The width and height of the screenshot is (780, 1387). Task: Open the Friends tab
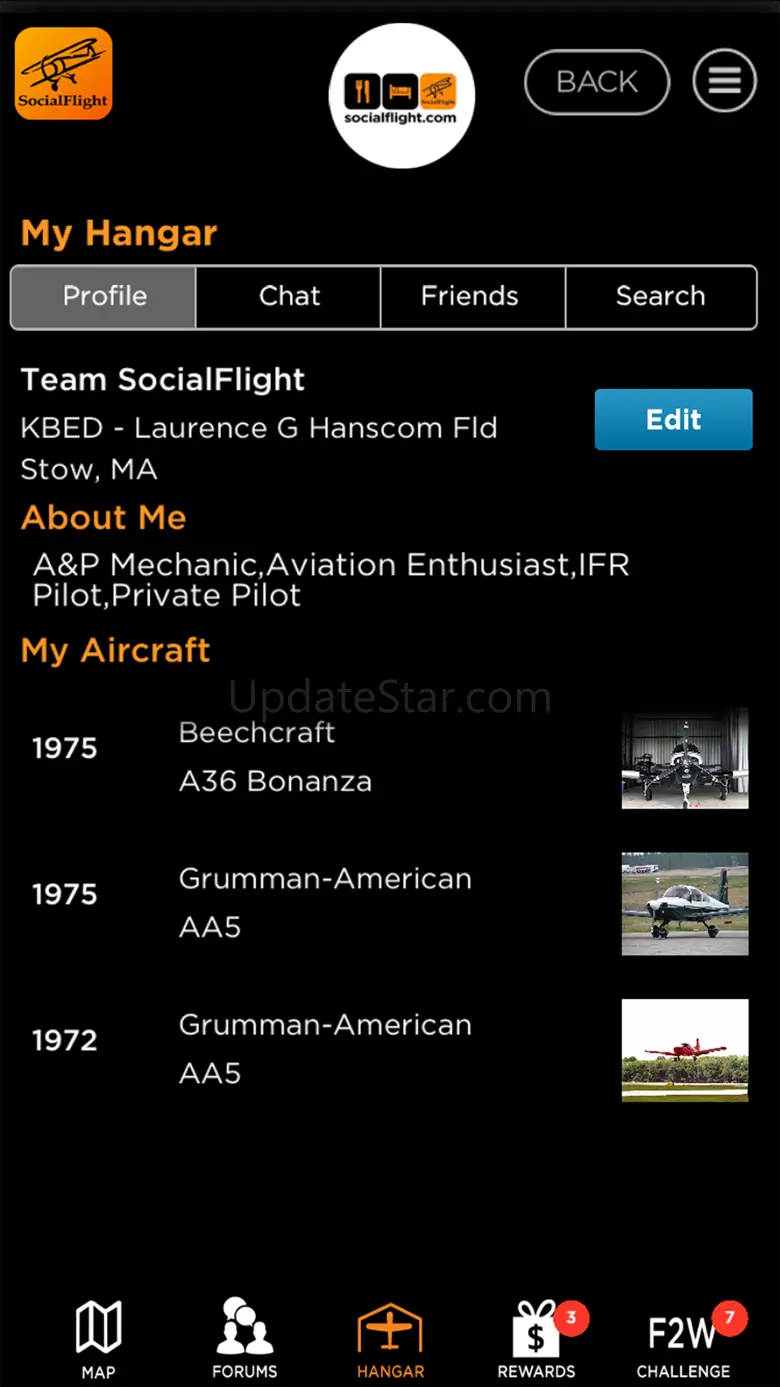(x=469, y=297)
